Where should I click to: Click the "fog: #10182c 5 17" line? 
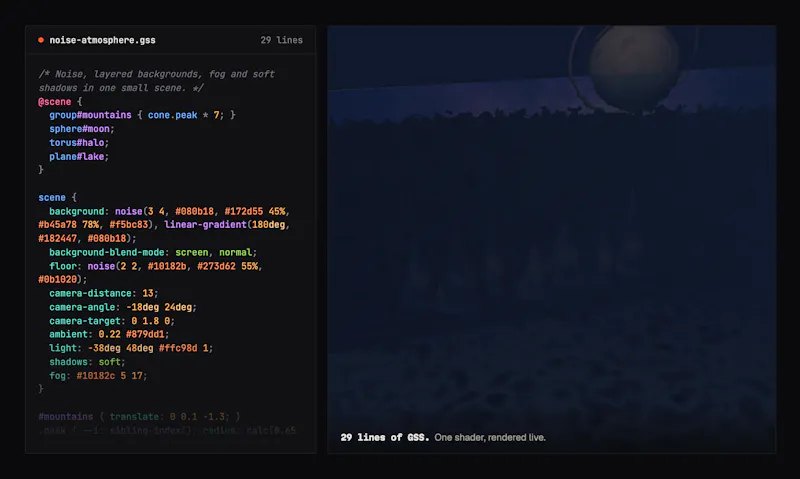pyautogui.click(x=98, y=376)
